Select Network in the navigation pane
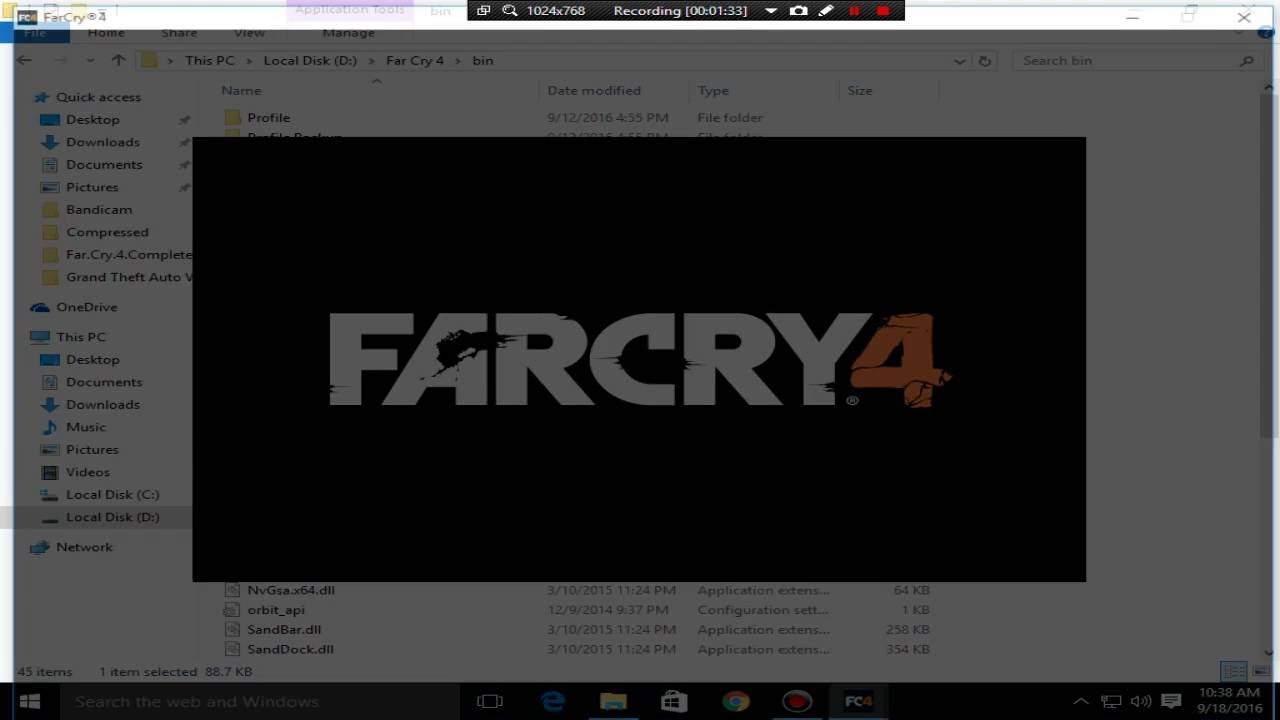This screenshot has width=1280, height=720. coord(84,547)
